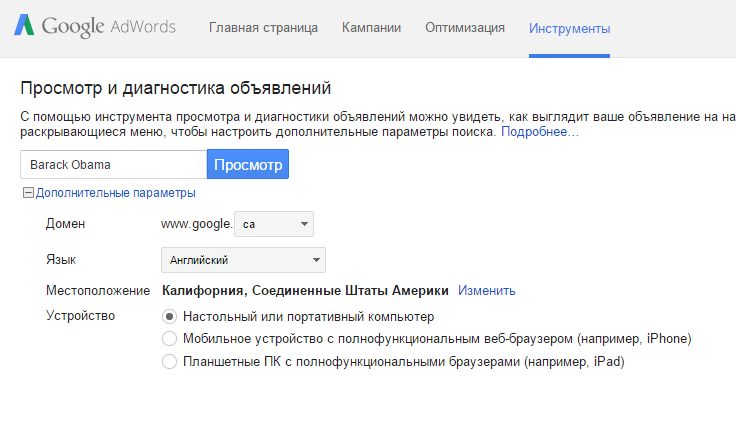Collapse the minus icon beside Дополнительные параметры
The width and height of the screenshot is (736, 425).
pyautogui.click(x=28, y=193)
